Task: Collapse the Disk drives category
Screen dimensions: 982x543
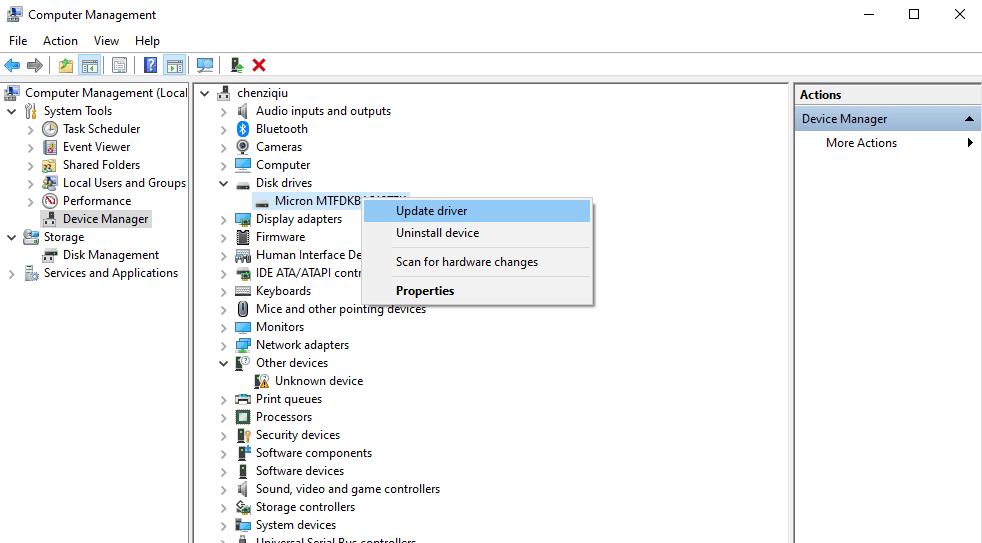Action: [x=224, y=183]
